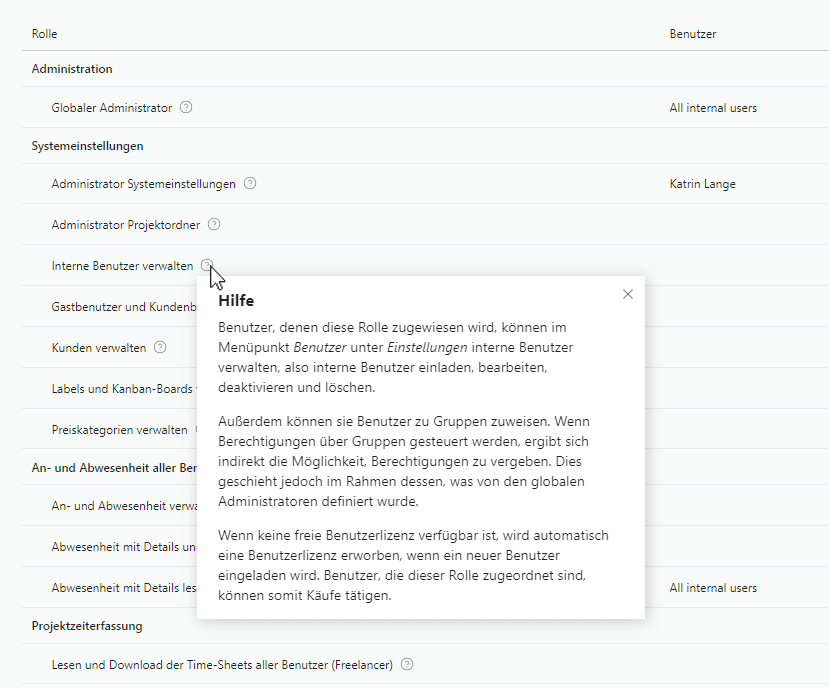Click the Administration section header
The height and width of the screenshot is (688, 829).
tap(72, 69)
